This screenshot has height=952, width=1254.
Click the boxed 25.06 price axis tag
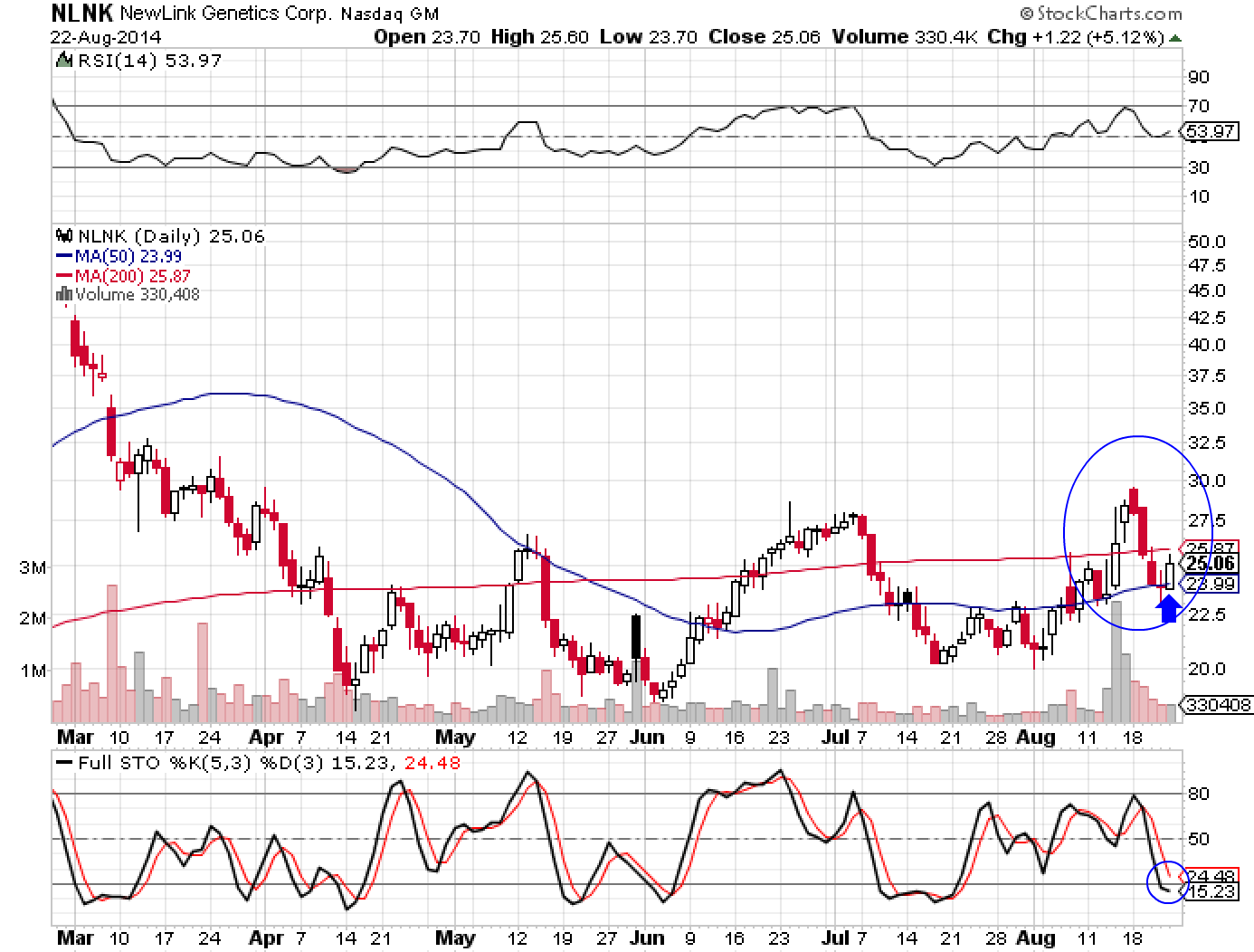pos(1211,565)
